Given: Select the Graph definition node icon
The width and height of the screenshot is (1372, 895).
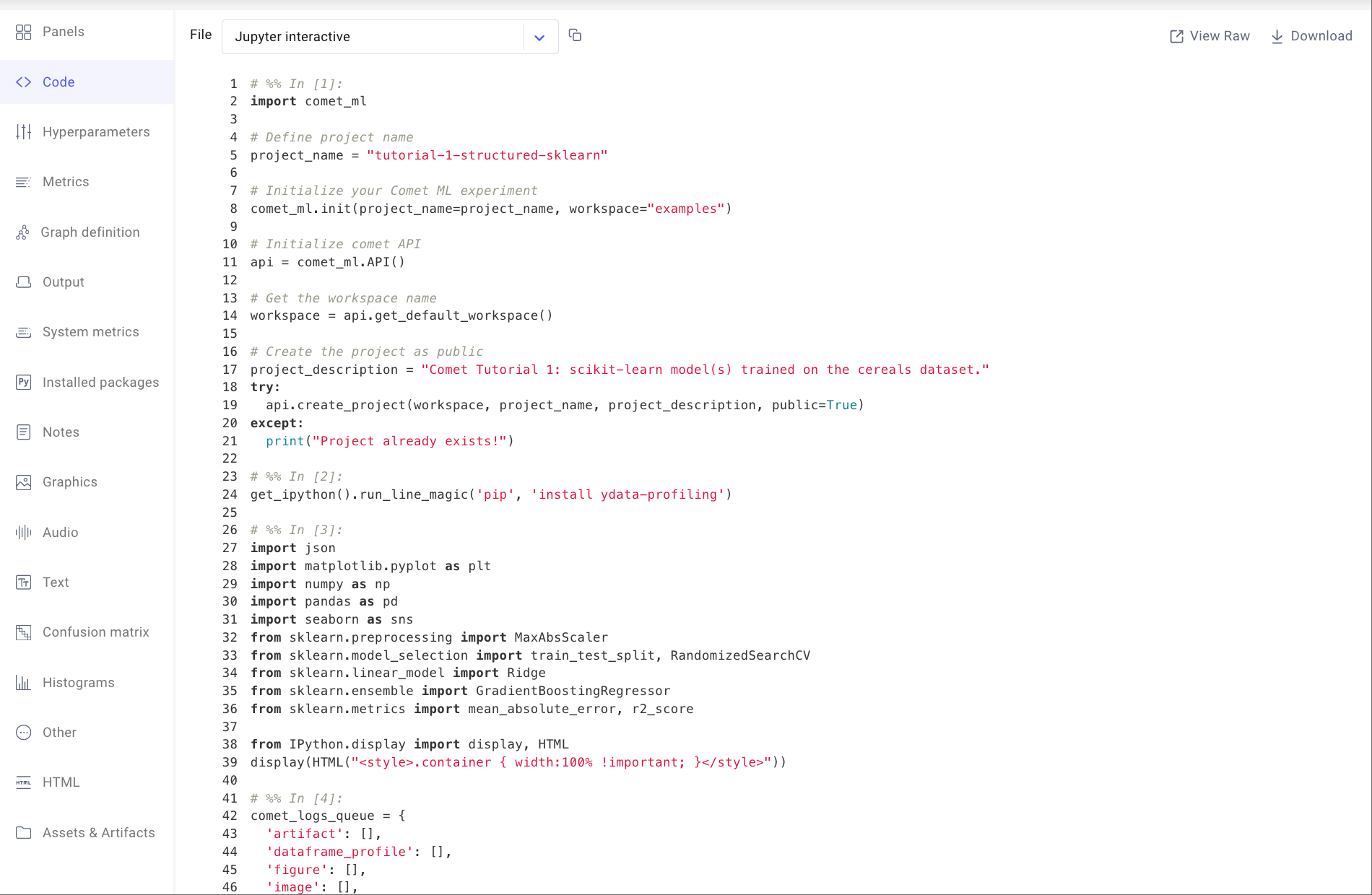Looking at the screenshot, I should tap(22, 232).
